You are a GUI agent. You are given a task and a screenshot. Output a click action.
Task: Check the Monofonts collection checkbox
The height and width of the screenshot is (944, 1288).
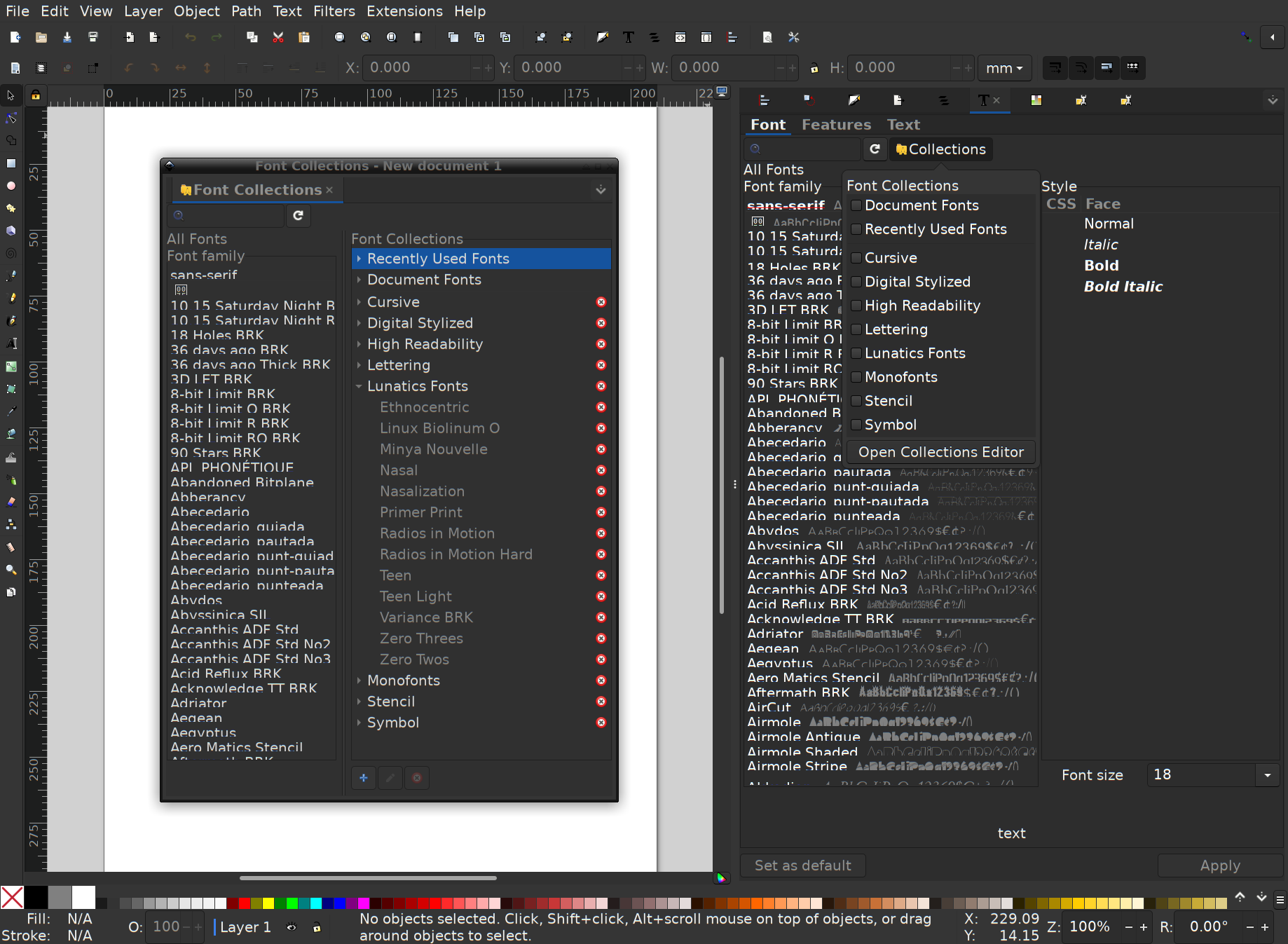coord(856,377)
